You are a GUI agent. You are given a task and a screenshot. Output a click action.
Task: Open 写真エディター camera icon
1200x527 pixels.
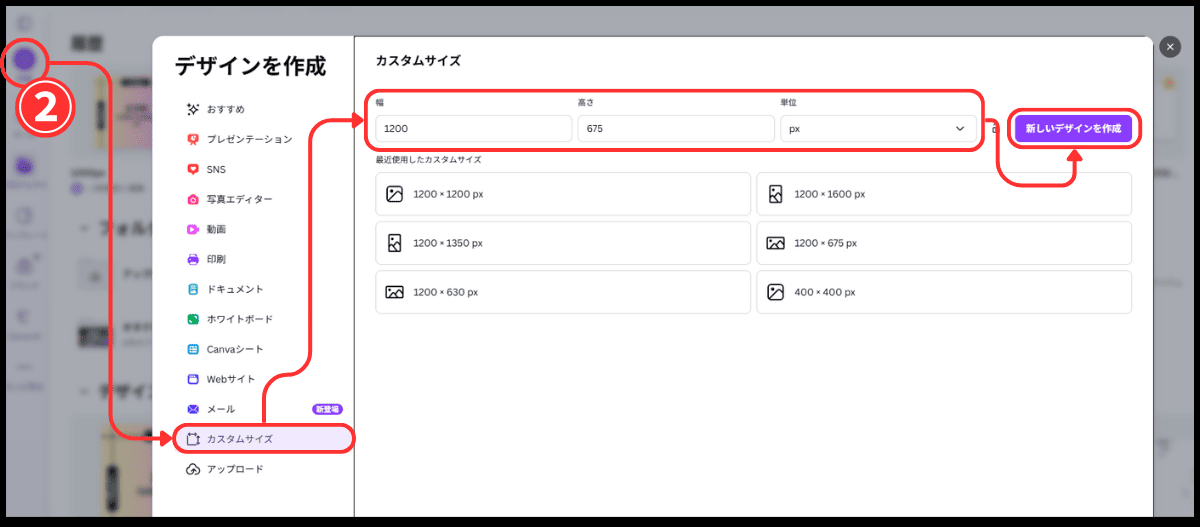pyautogui.click(x=193, y=199)
